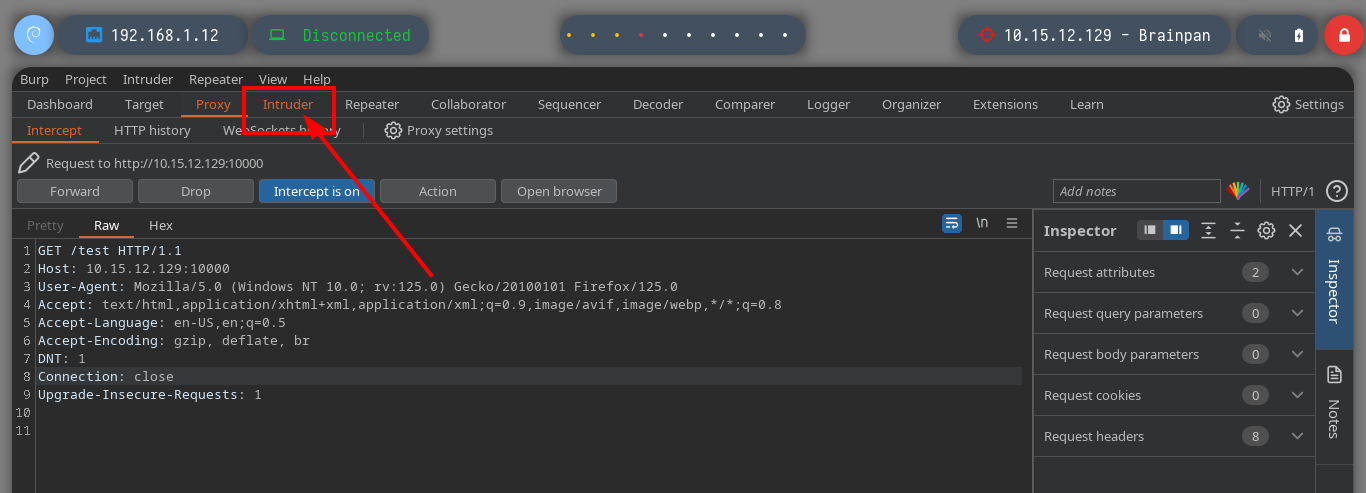Click the 'User-Agent' header line
The width and height of the screenshot is (1366, 493).
[x=358, y=287]
